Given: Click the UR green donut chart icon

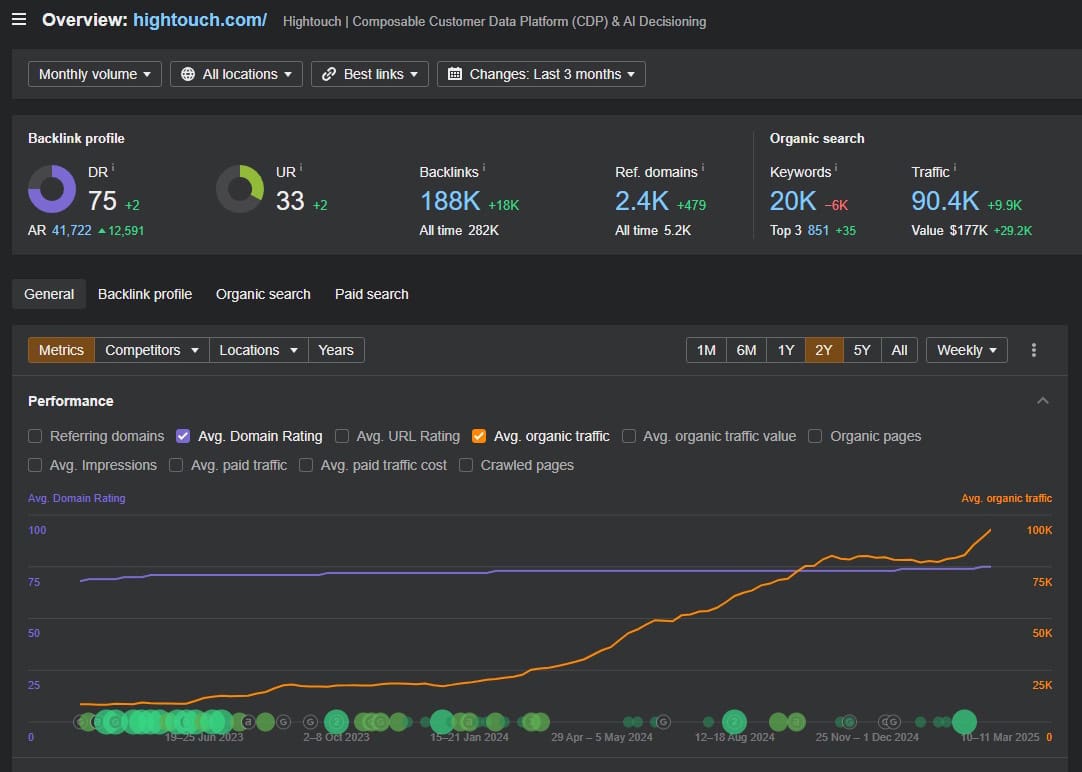Looking at the screenshot, I should pos(240,189).
